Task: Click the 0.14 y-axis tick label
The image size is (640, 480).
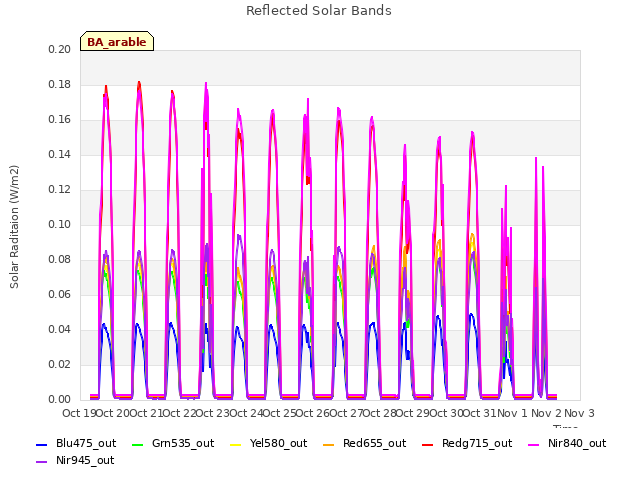Action: [59, 154]
